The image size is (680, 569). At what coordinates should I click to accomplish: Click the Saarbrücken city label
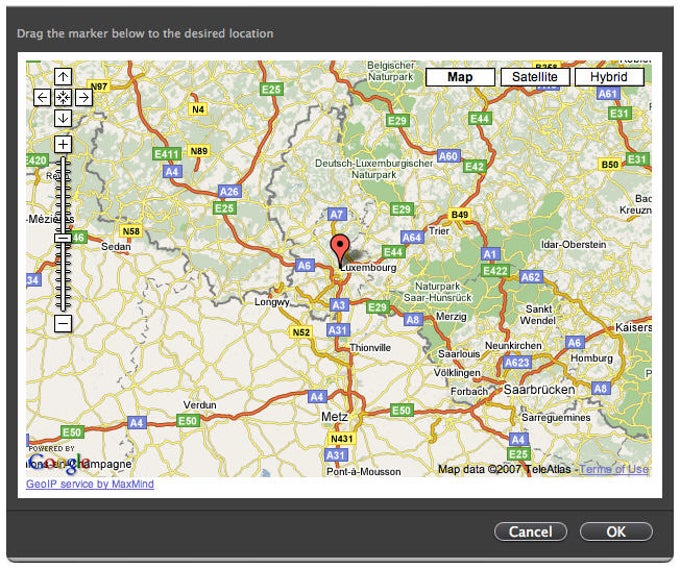click(x=539, y=389)
